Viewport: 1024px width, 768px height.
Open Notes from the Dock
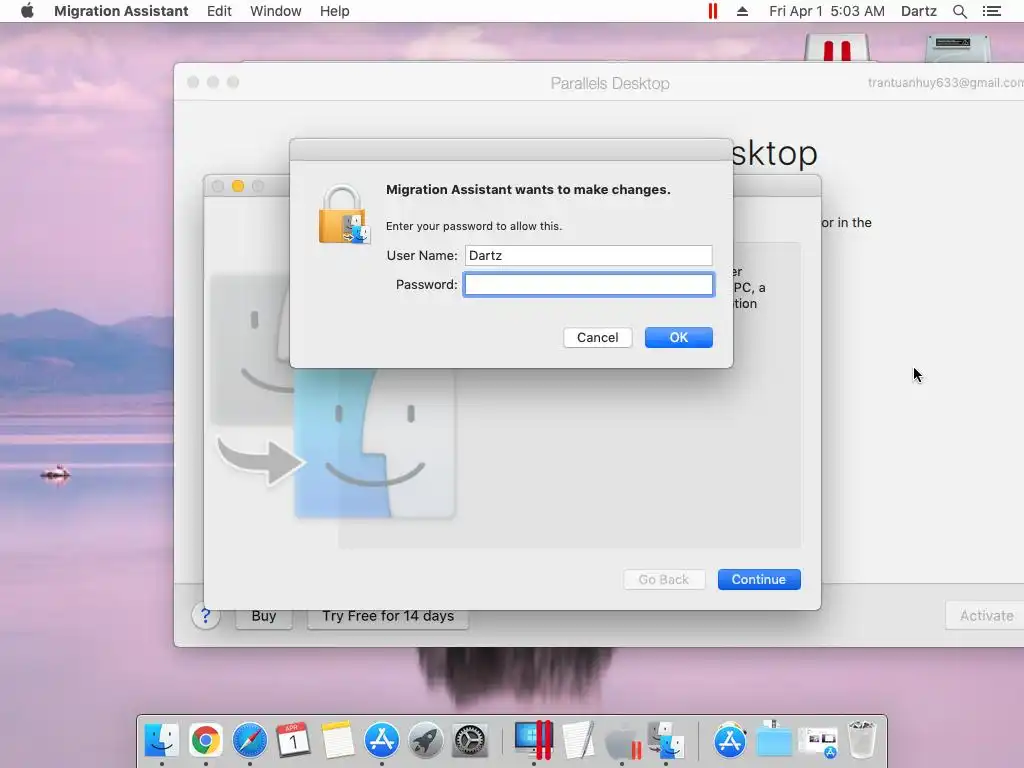click(338, 741)
